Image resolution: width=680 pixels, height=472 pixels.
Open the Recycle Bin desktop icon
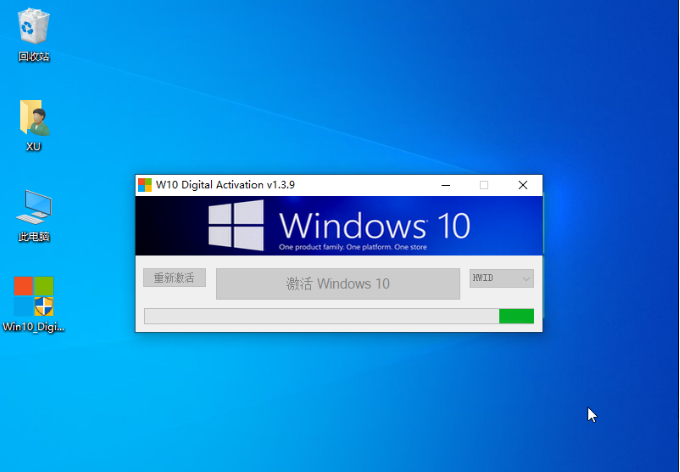click(x=34, y=26)
